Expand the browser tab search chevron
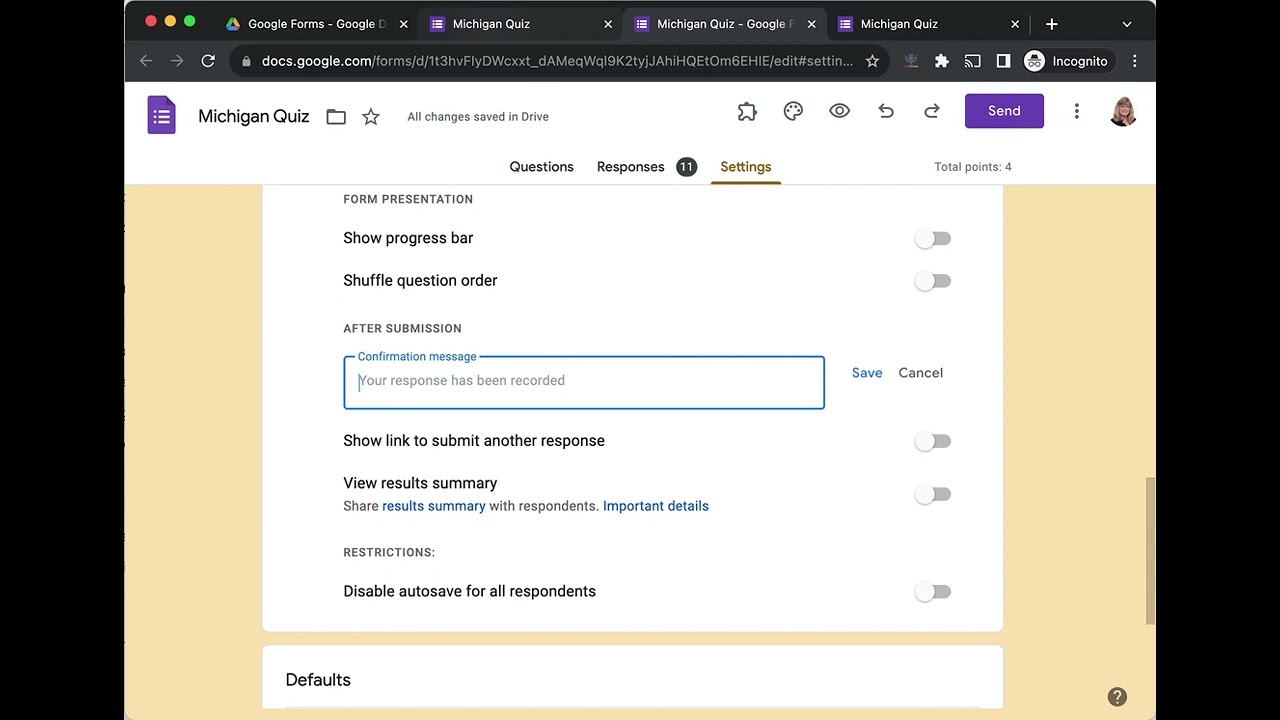The height and width of the screenshot is (720, 1280). 1126,24
